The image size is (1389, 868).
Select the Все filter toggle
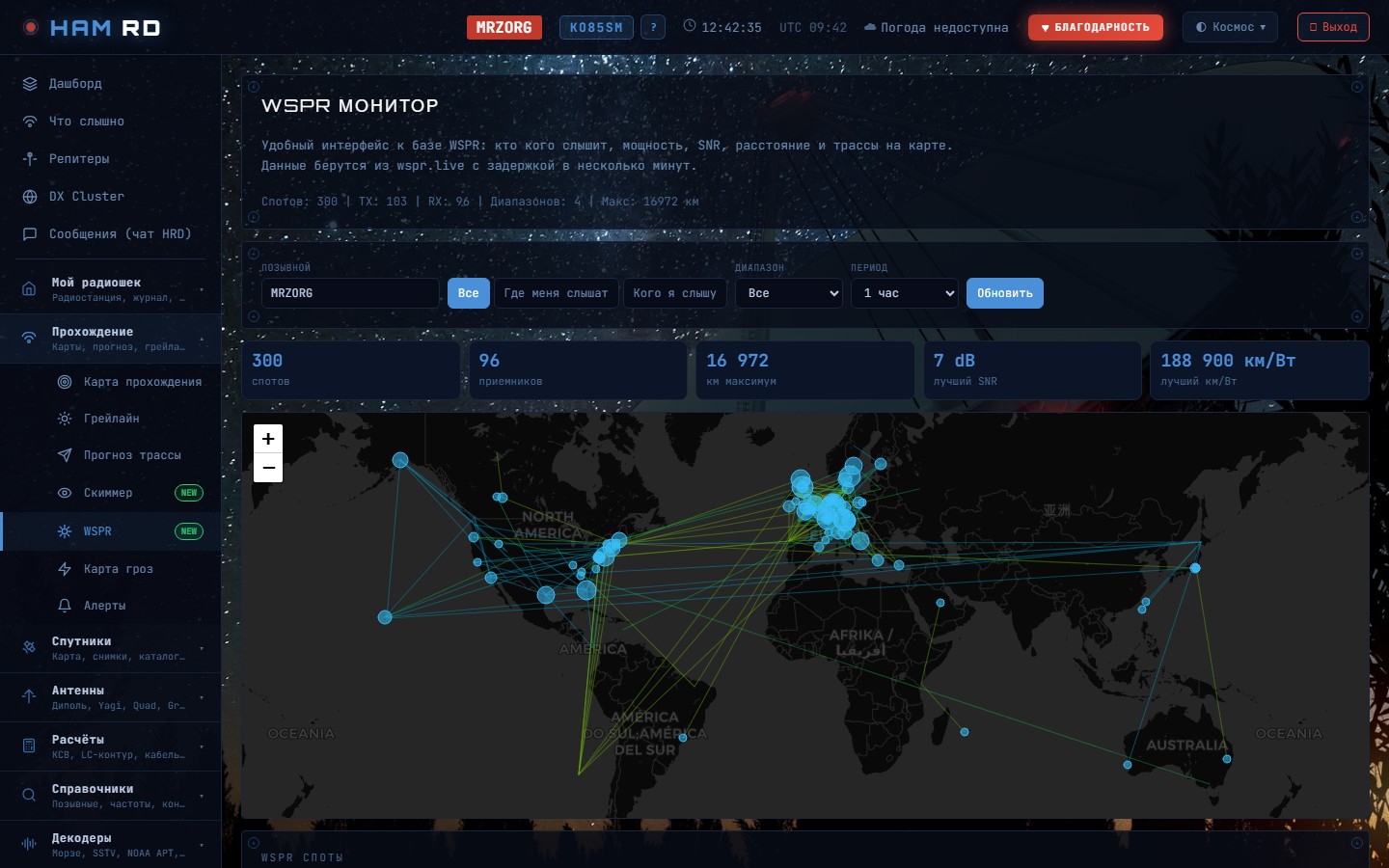click(x=469, y=293)
